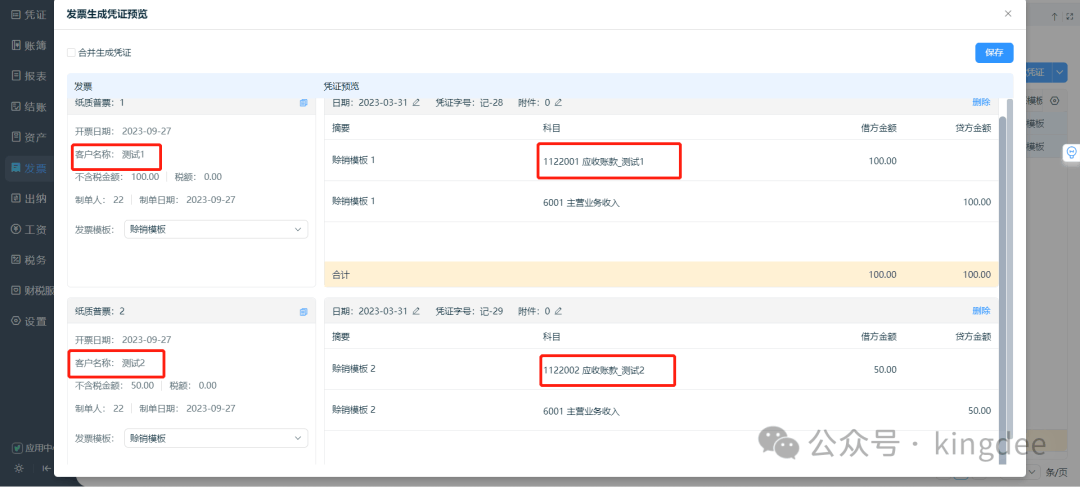Screen dimensions: 1080x487
Task: Click 删除 link on voucher 记-29
Action: [981, 311]
